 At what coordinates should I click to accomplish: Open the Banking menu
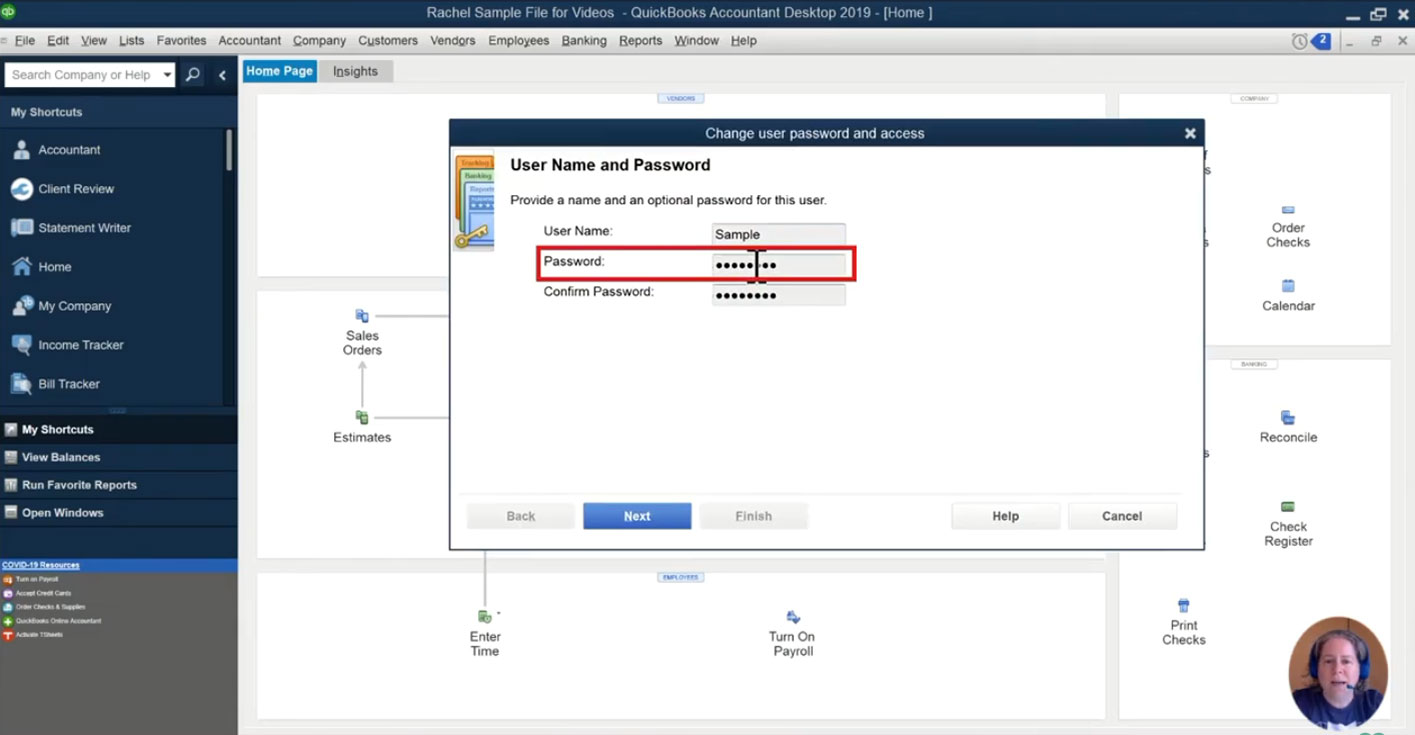tap(584, 41)
